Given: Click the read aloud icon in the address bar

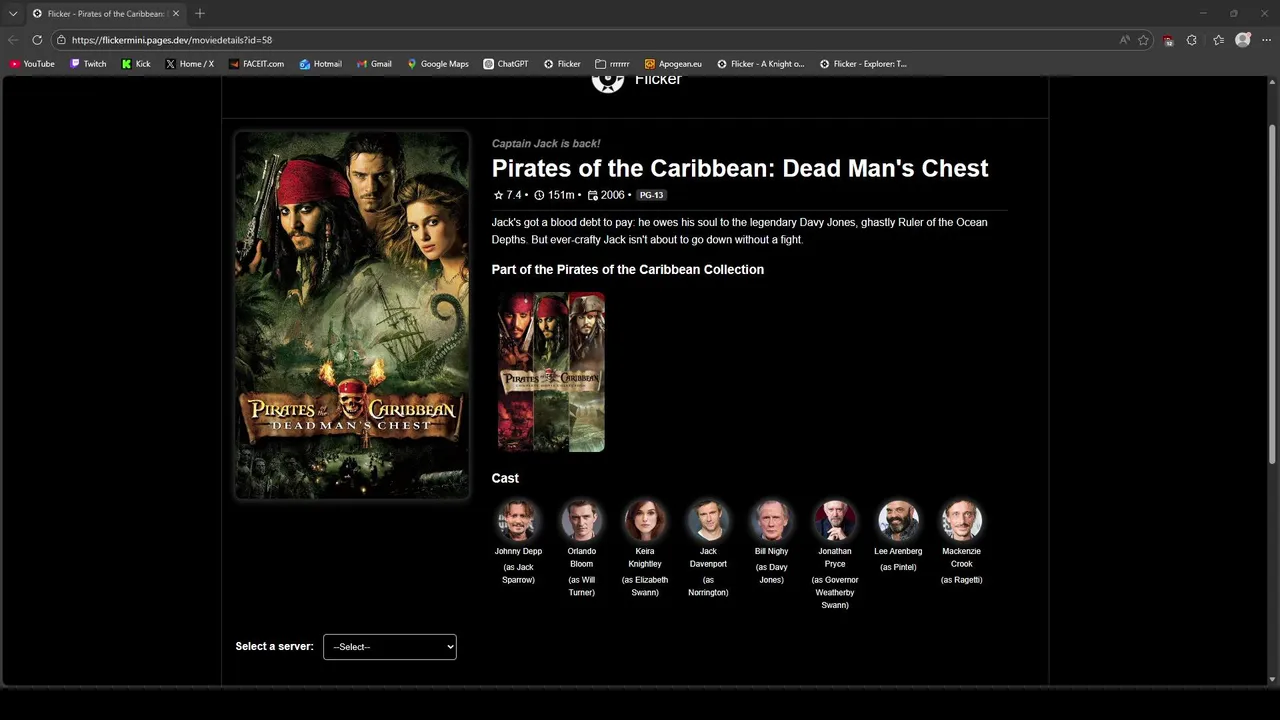Looking at the screenshot, I should coord(1124,40).
